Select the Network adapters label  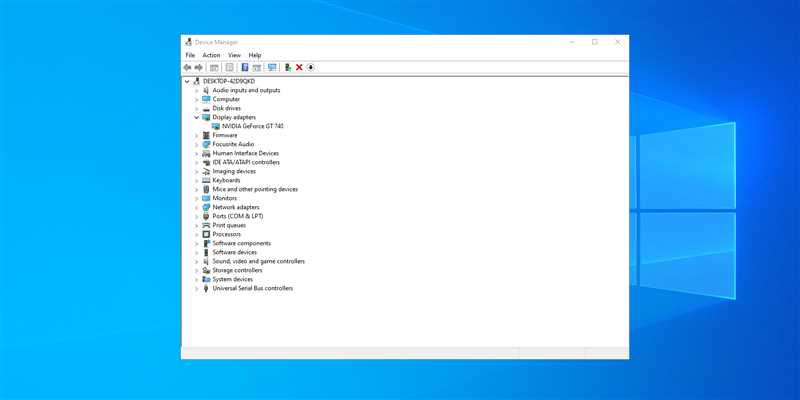click(236, 207)
